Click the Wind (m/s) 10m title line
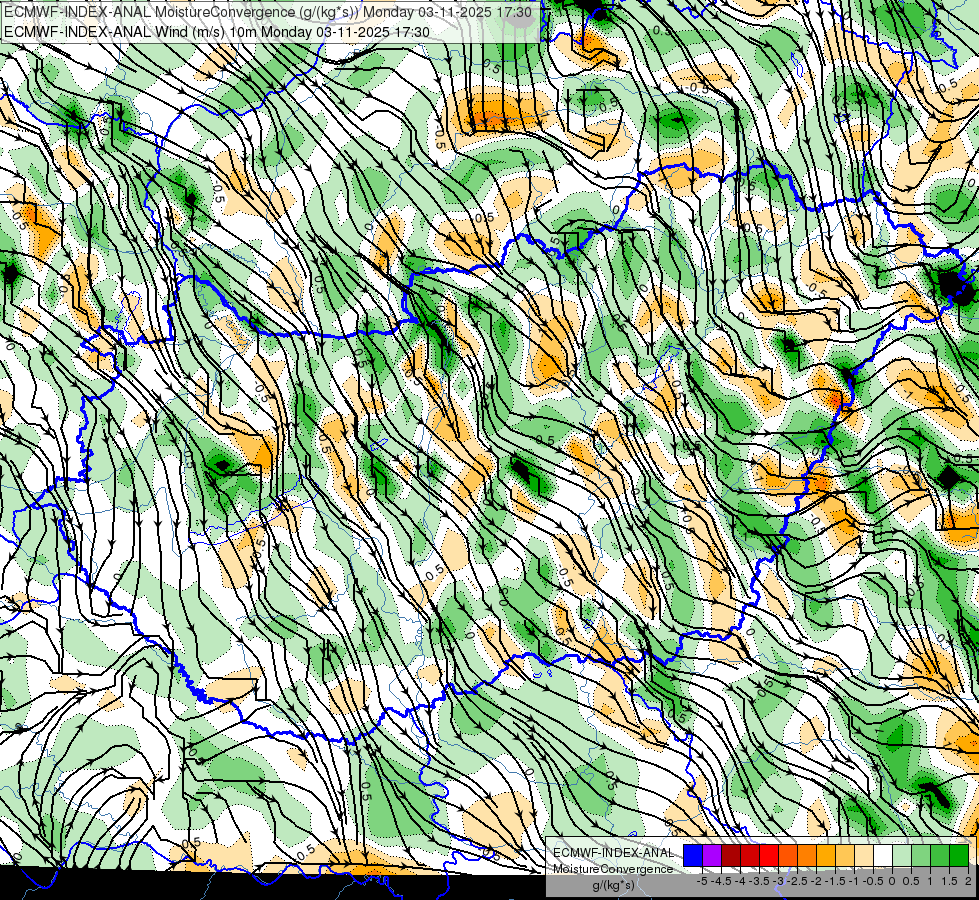The width and height of the screenshot is (979, 900). [x=217, y=31]
